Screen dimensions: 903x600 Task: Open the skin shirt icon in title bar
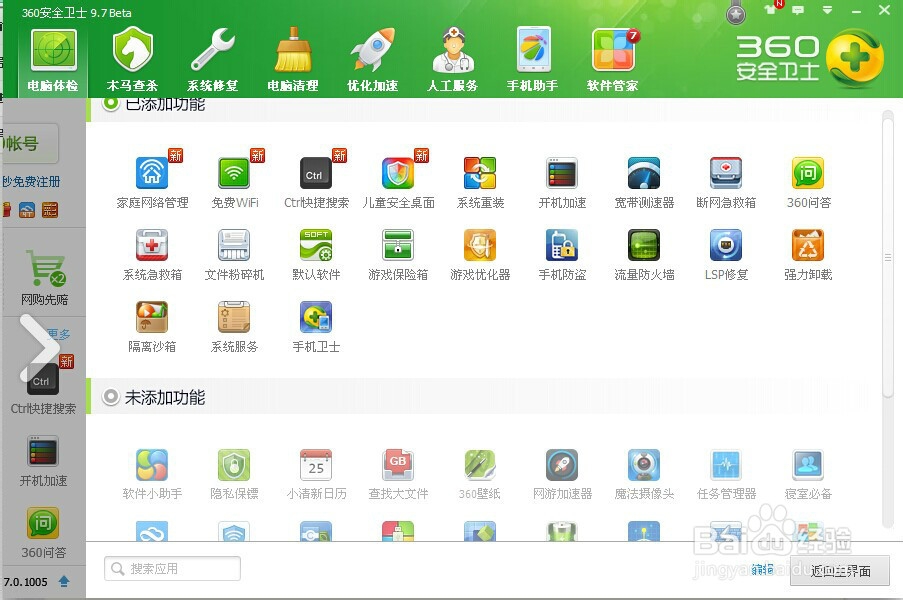point(771,9)
